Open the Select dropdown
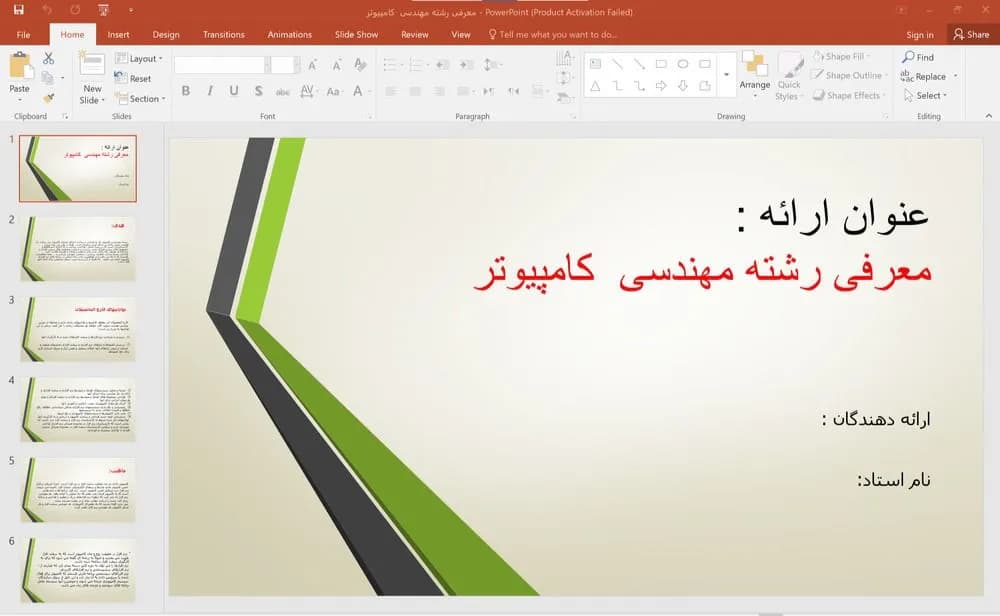The image size is (1000, 616). (x=926, y=95)
